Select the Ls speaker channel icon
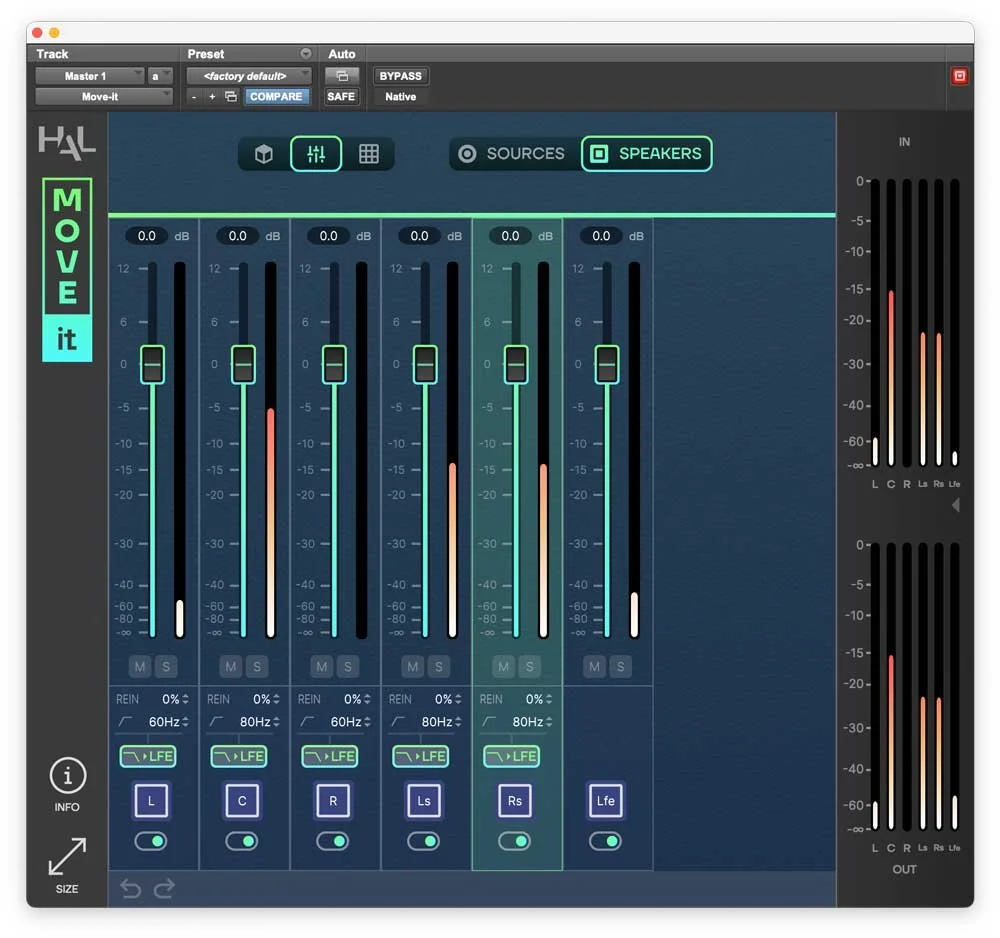This screenshot has height=938, width=1000. click(424, 801)
